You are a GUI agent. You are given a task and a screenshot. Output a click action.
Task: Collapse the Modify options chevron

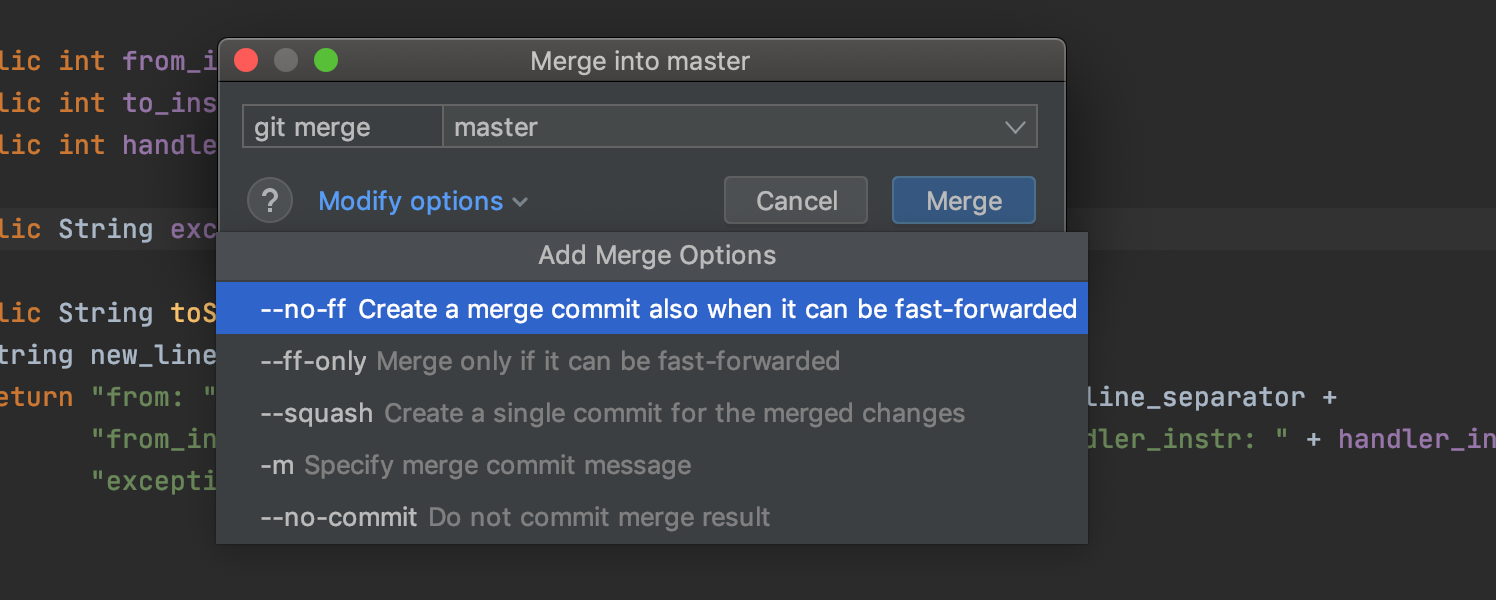pos(520,202)
